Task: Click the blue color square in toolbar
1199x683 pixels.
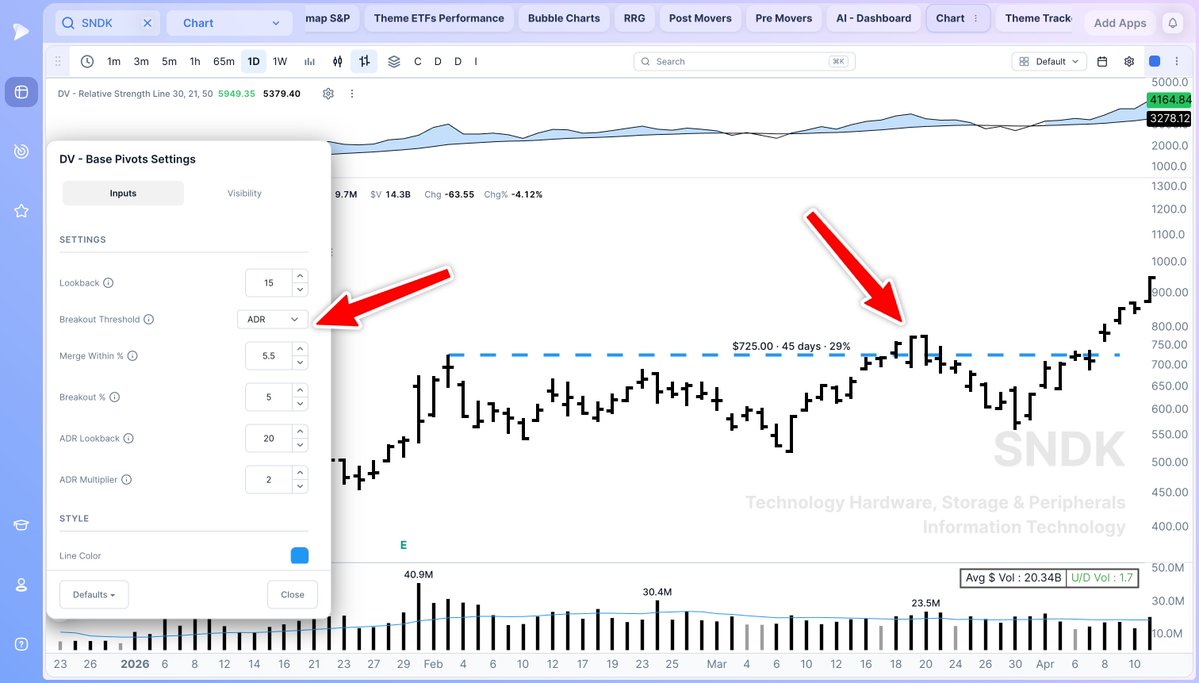Action: click(1155, 61)
